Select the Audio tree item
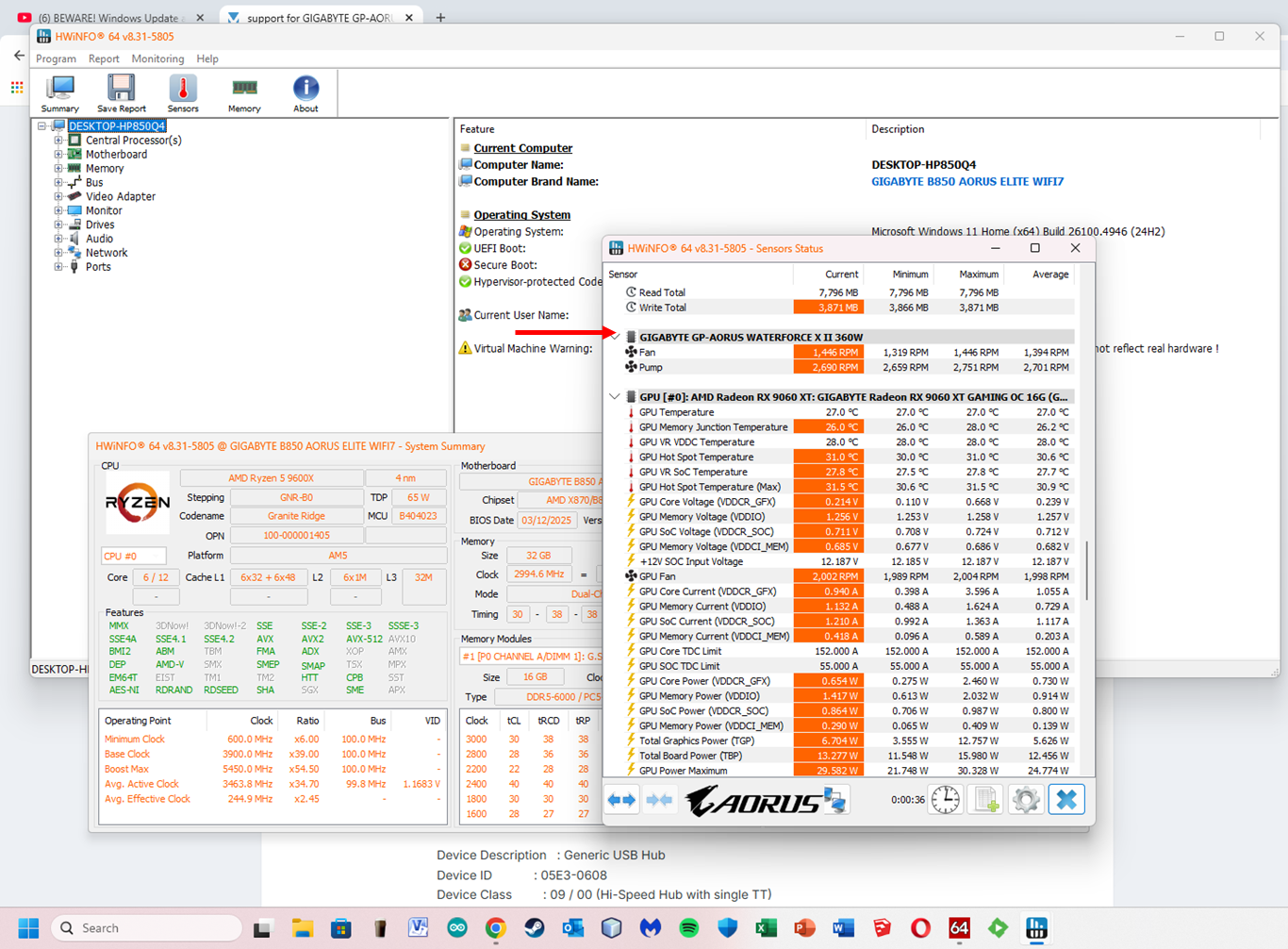Viewport: 1288px width, 949px height. (x=99, y=239)
